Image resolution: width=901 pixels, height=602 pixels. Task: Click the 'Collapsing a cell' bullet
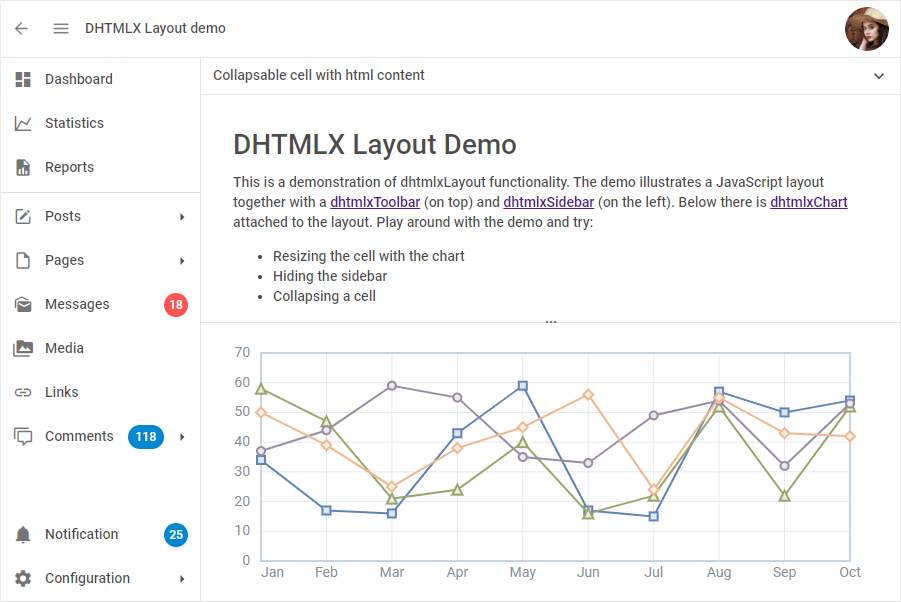324,296
